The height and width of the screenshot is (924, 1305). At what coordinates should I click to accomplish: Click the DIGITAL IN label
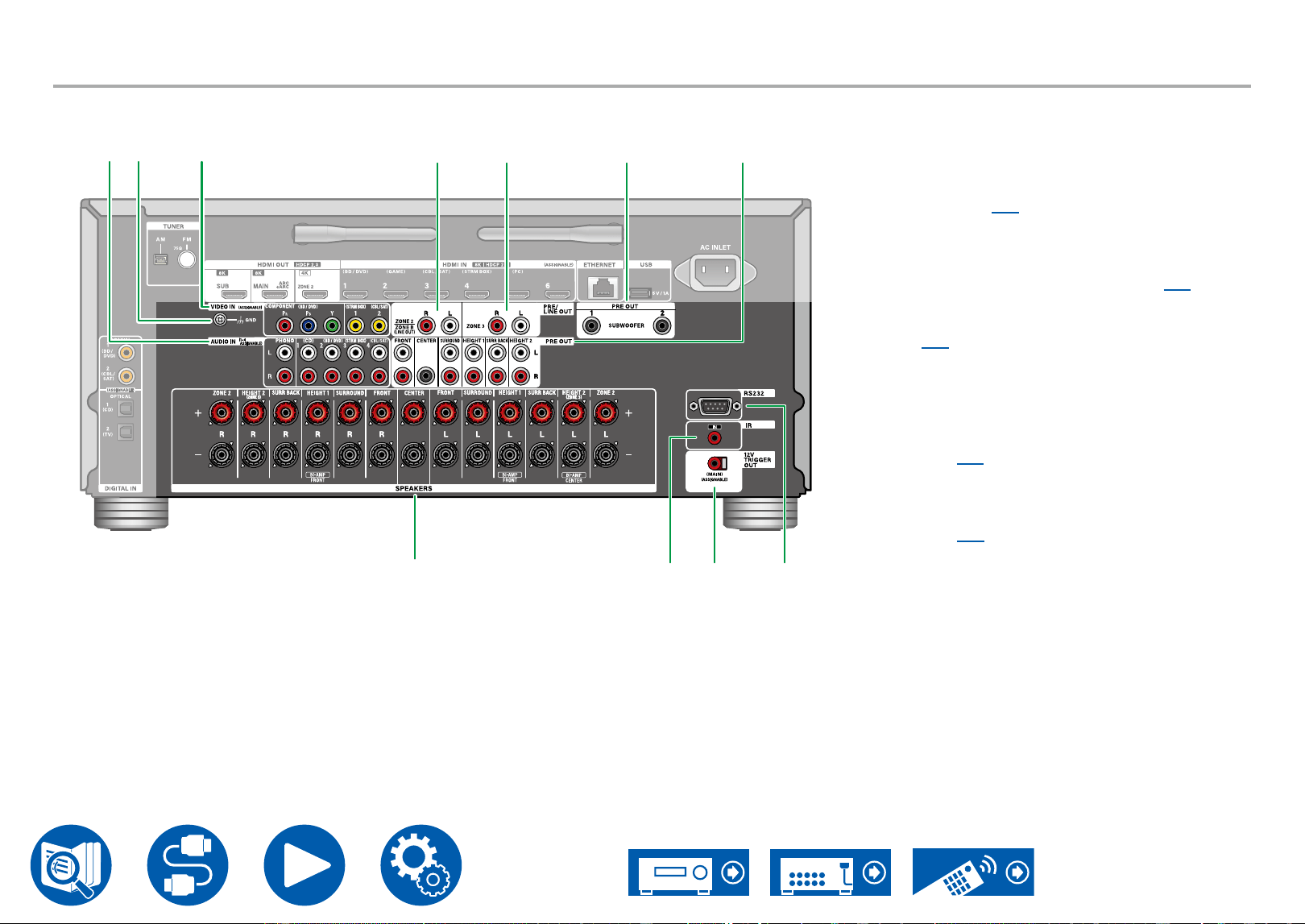[x=120, y=488]
